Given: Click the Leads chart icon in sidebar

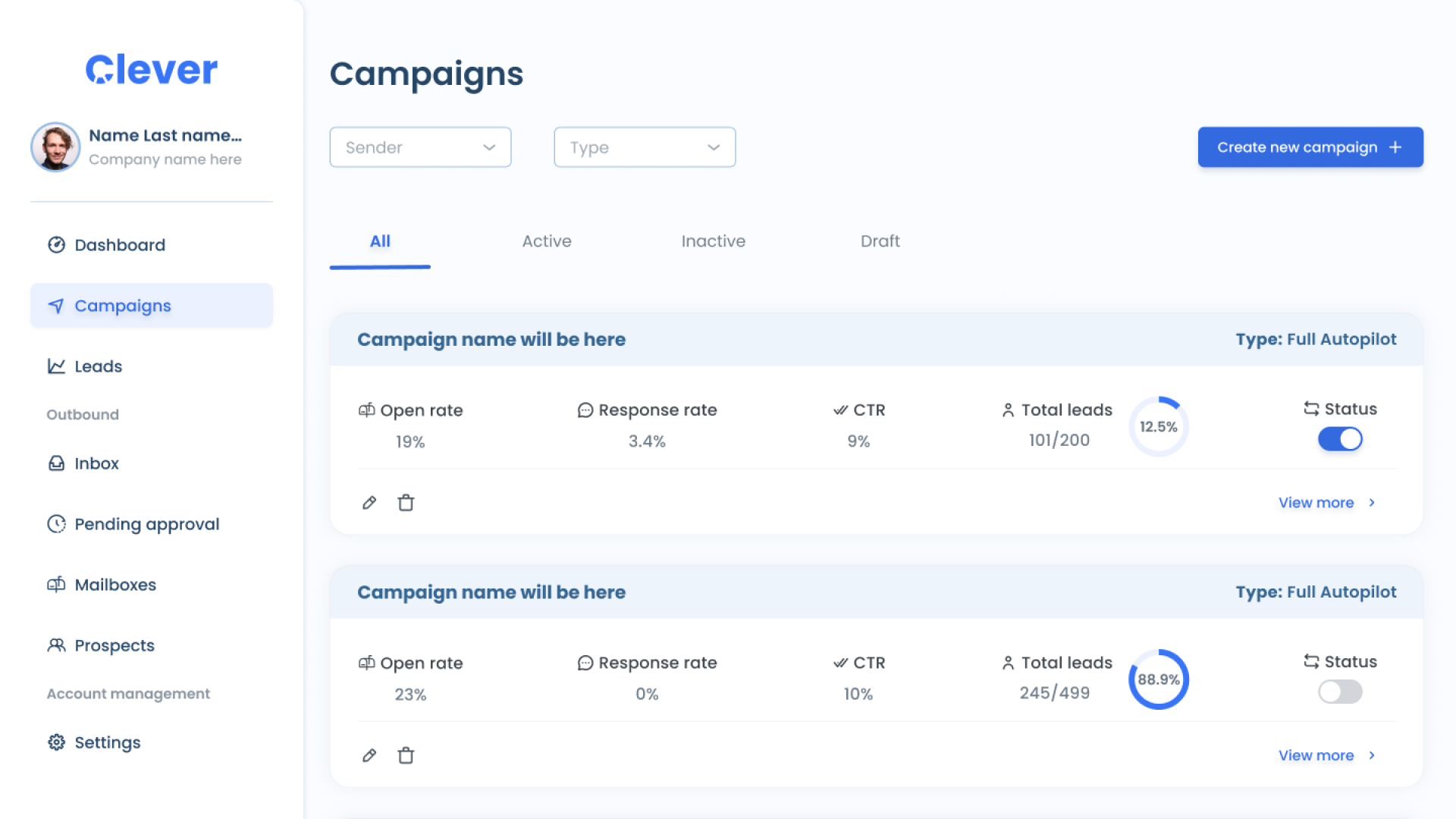Looking at the screenshot, I should (56, 366).
